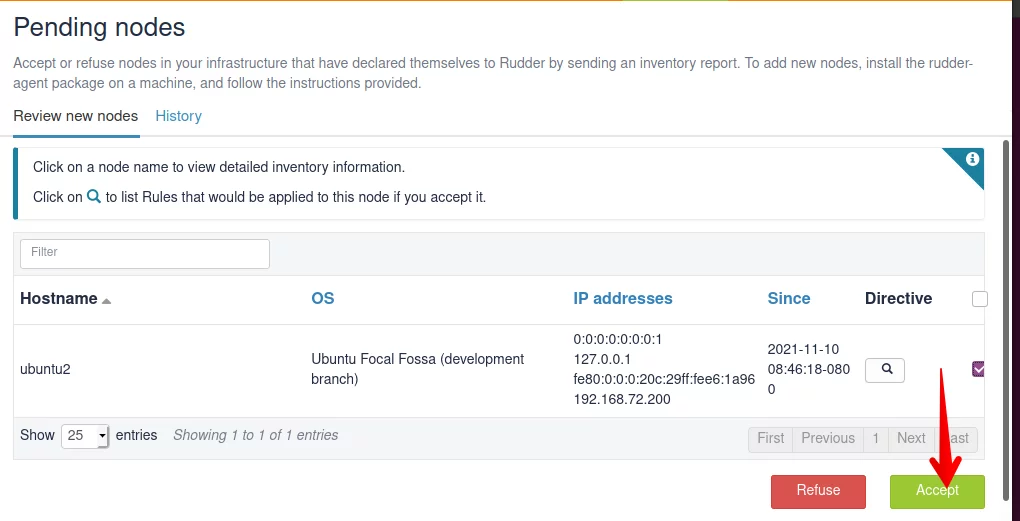
Task: Click the Next pagination button
Action: pyautogui.click(x=911, y=438)
